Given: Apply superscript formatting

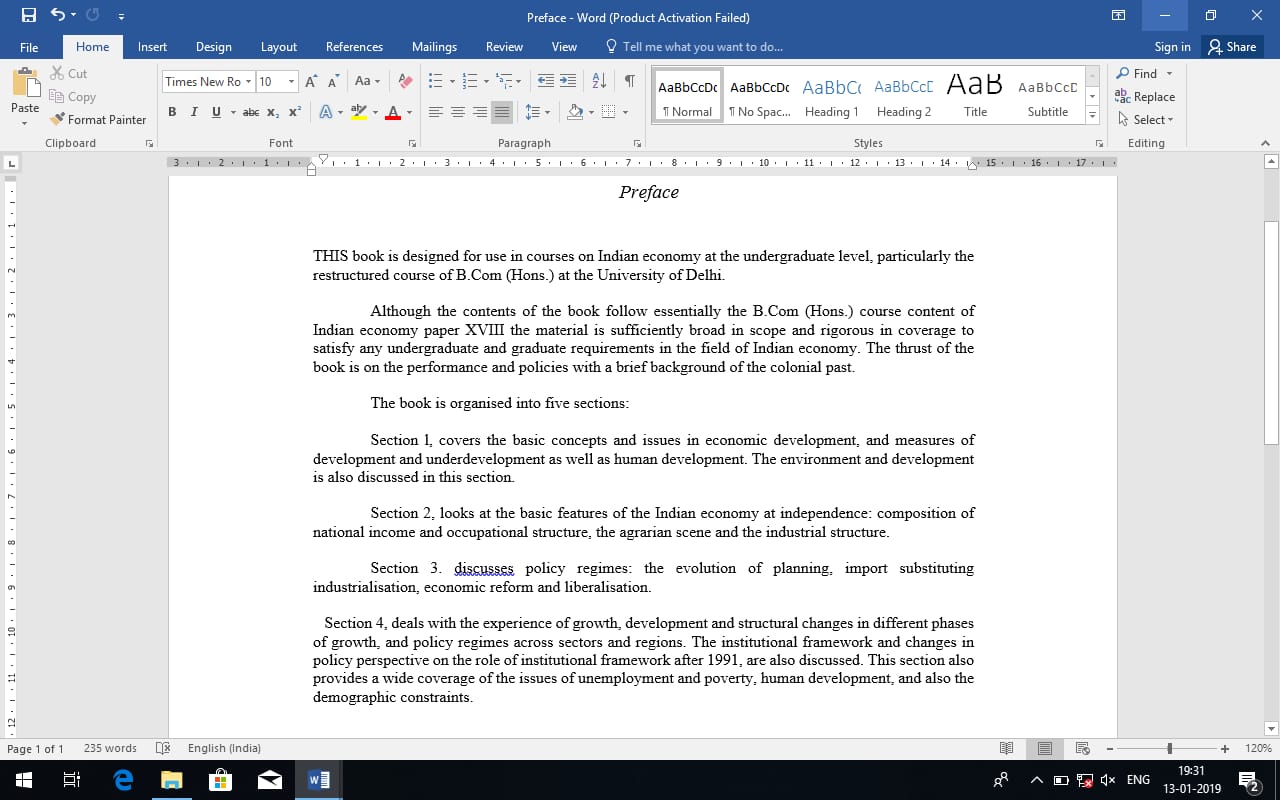Looking at the screenshot, I should point(295,112).
